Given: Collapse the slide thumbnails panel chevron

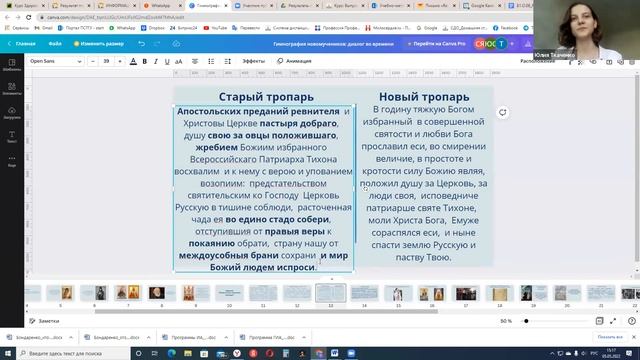Looking at the screenshot, I should click(x=332, y=279).
